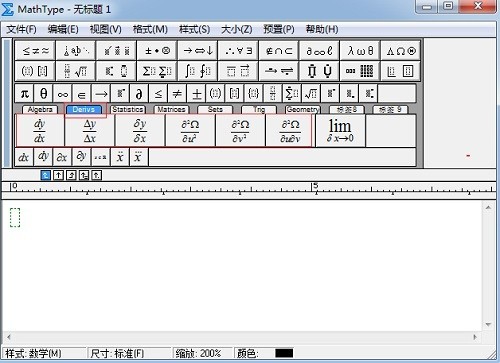The image size is (500, 363).
Task: Open the arrow symbols palette →⇔↓
Action: tap(198, 51)
